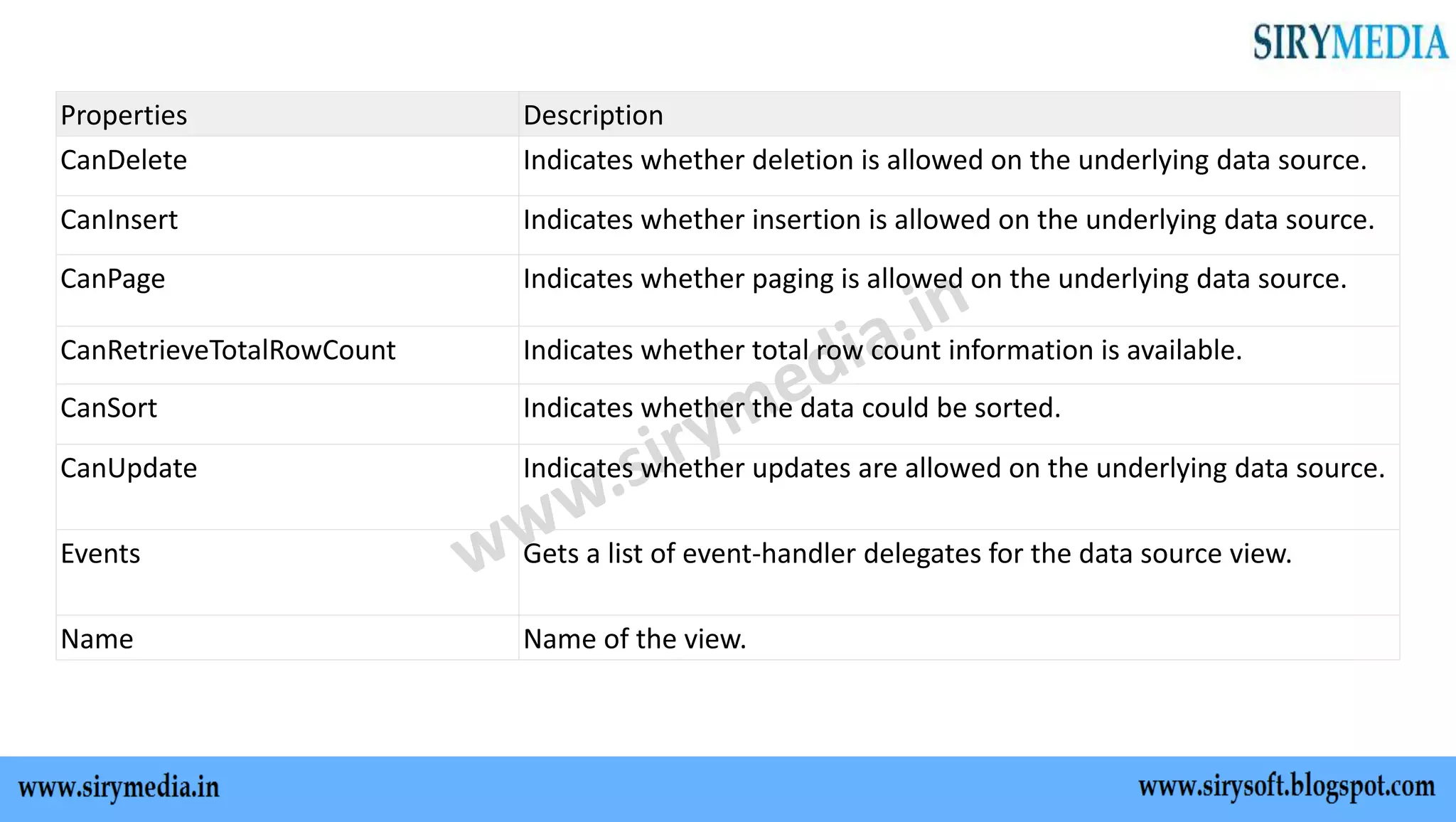Screen dimensions: 1456x822
Task: Select the CanInsert property cell
Action: tap(119, 220)
